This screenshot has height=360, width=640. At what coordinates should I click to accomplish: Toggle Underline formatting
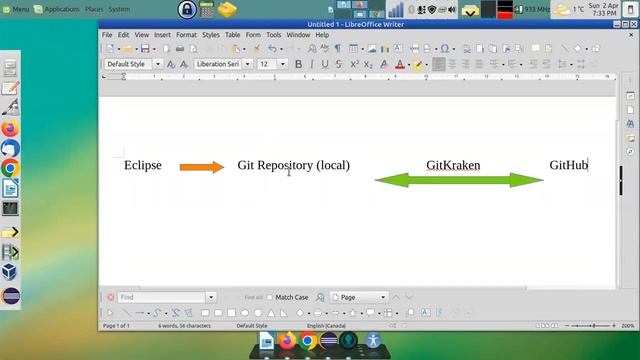point(325,64)
